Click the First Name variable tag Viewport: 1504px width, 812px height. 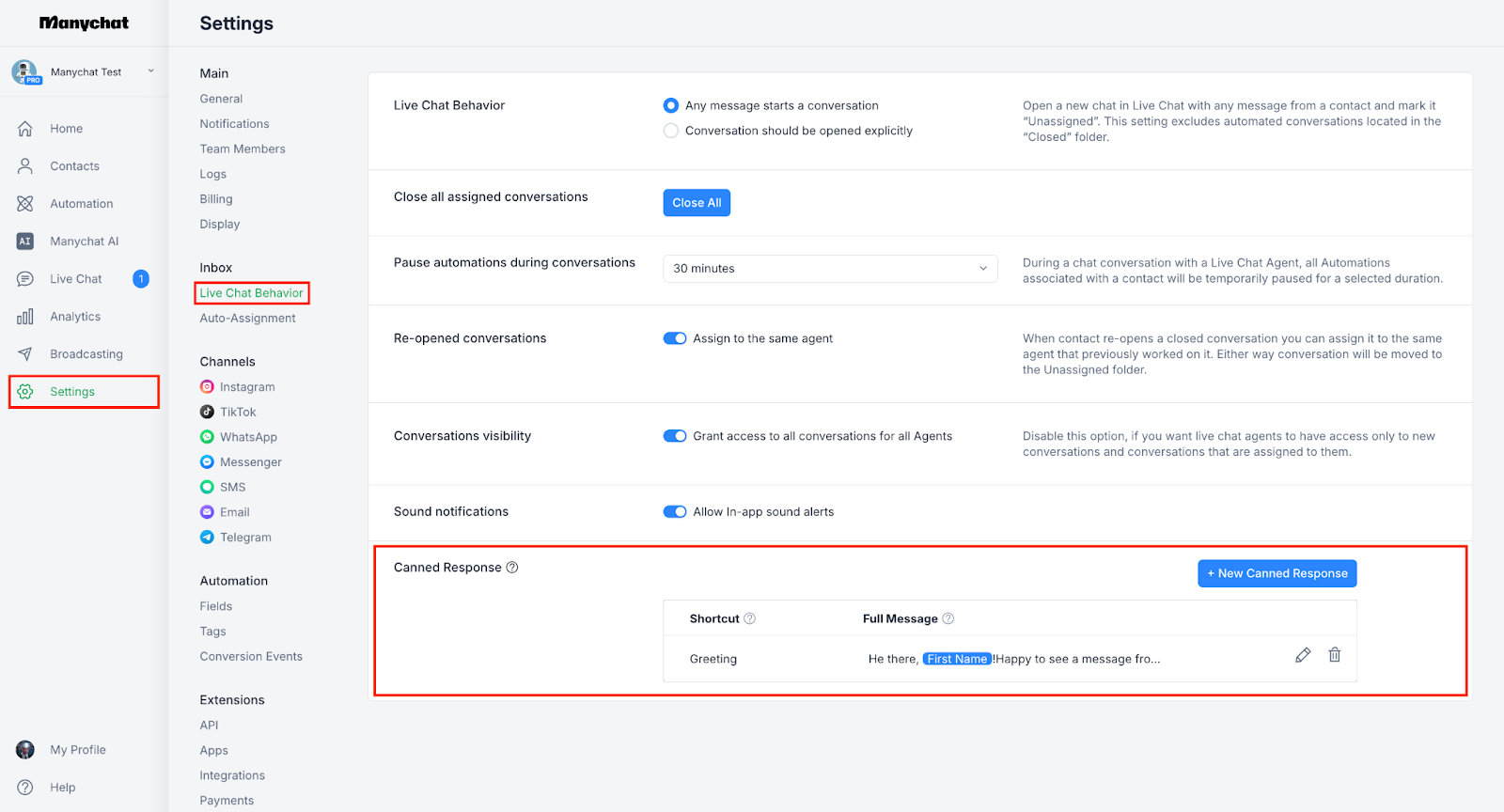(957, 659)
